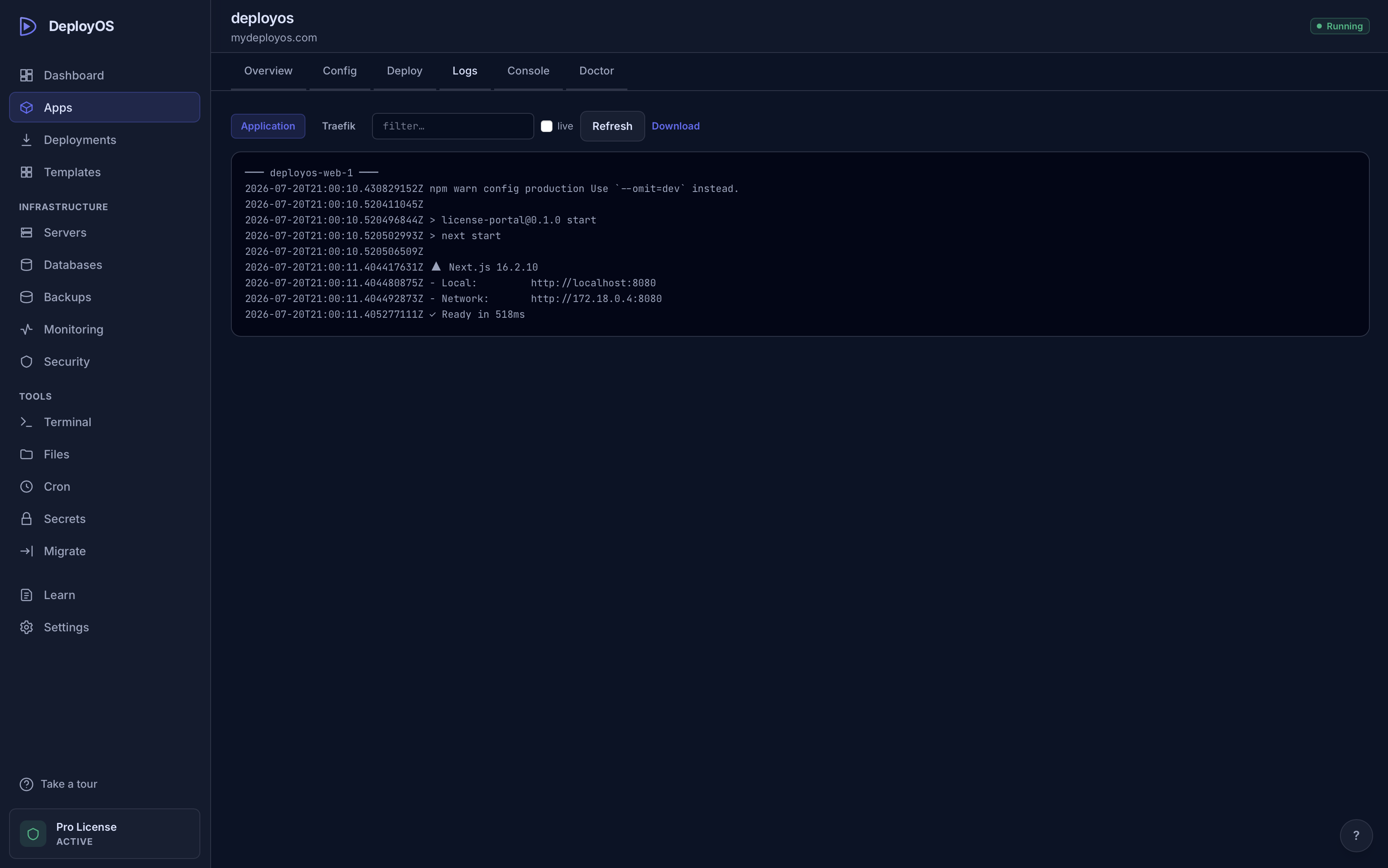The image size is (1388, 868).
Task: Click the 'deployos-web-1' log header
Action: point(311,173)
